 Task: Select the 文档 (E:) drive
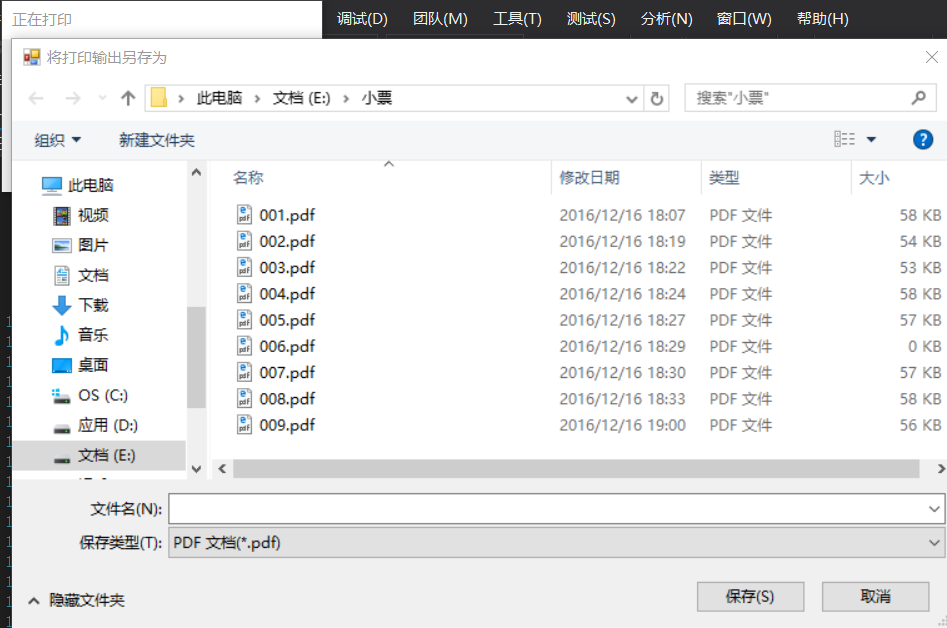tap(99, 455)
